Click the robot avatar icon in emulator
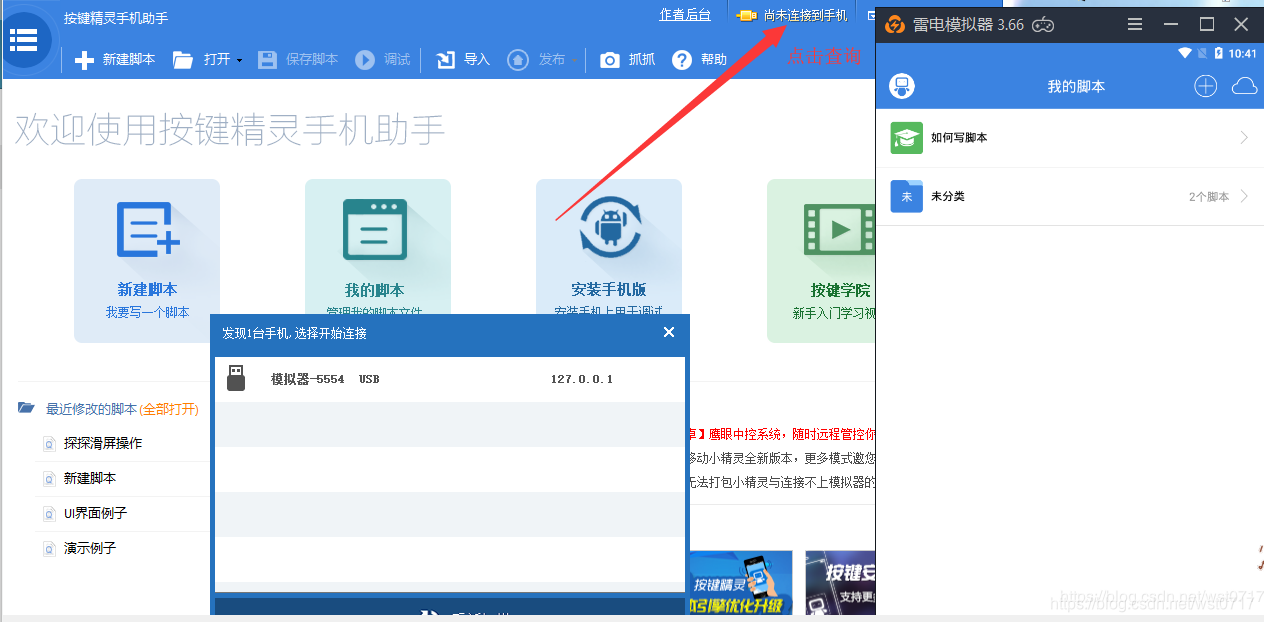 [x=902, y=86]
